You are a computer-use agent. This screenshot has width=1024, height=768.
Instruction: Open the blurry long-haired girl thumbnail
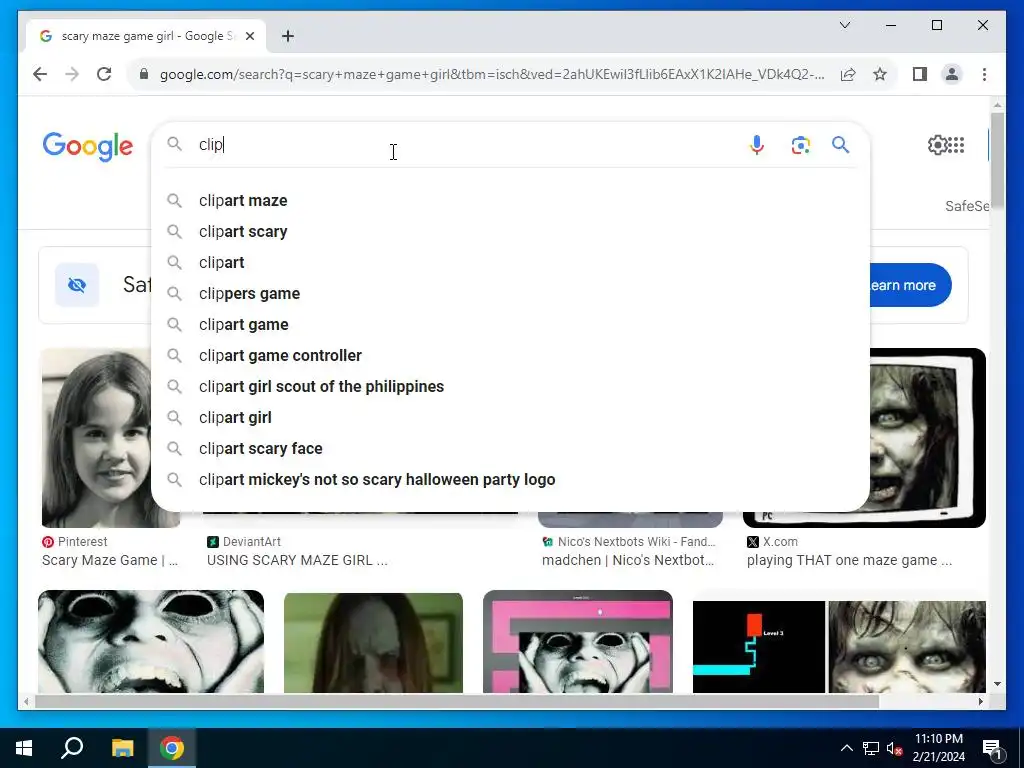[373, 642]
